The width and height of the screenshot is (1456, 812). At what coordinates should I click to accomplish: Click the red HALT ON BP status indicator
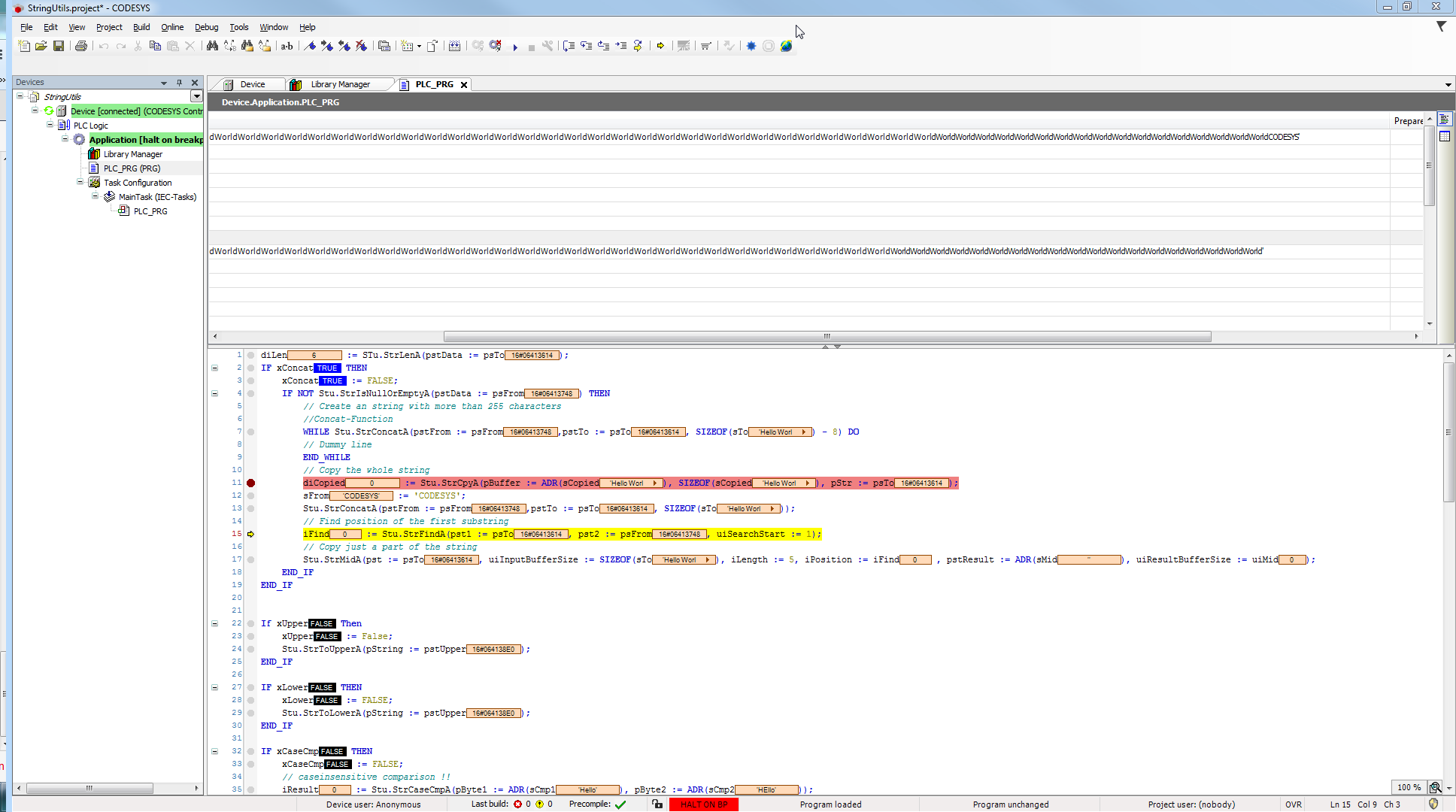tap(703, 804)
